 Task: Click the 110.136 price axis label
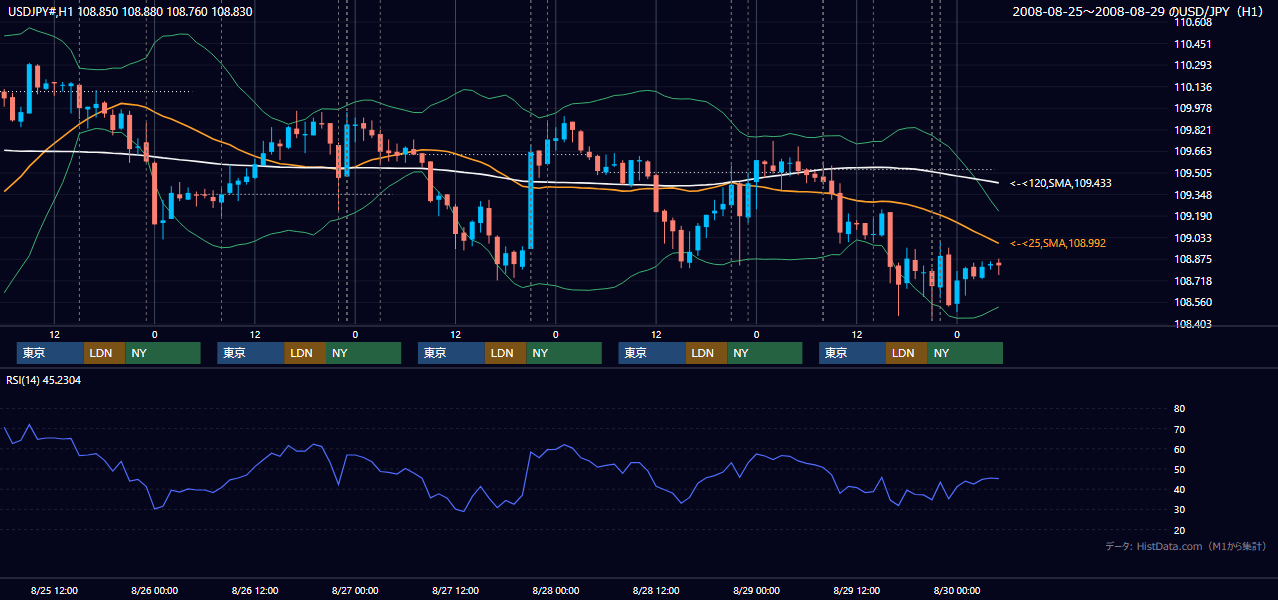click(1193, 87)
